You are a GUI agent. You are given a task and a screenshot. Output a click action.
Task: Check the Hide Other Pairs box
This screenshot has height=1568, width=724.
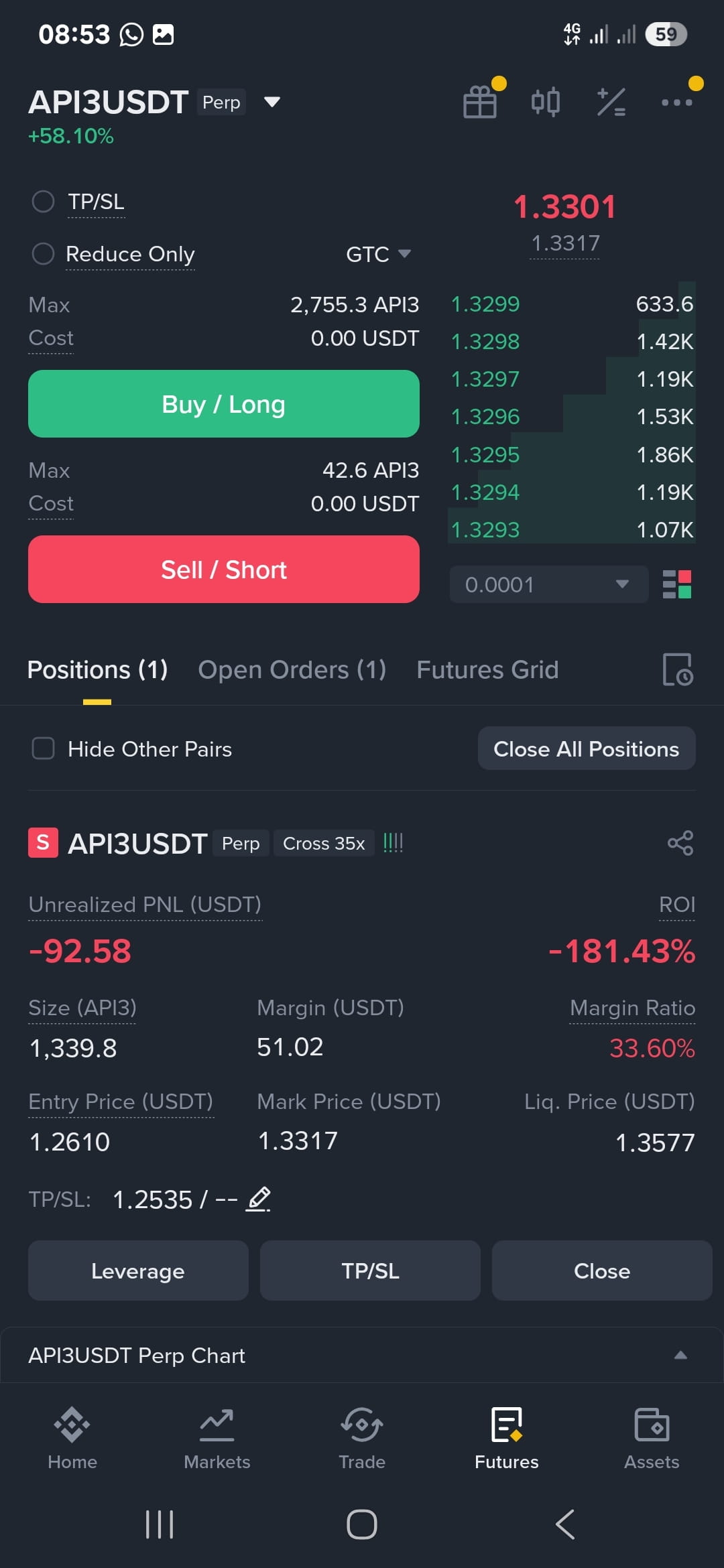(x=44, y=748)
